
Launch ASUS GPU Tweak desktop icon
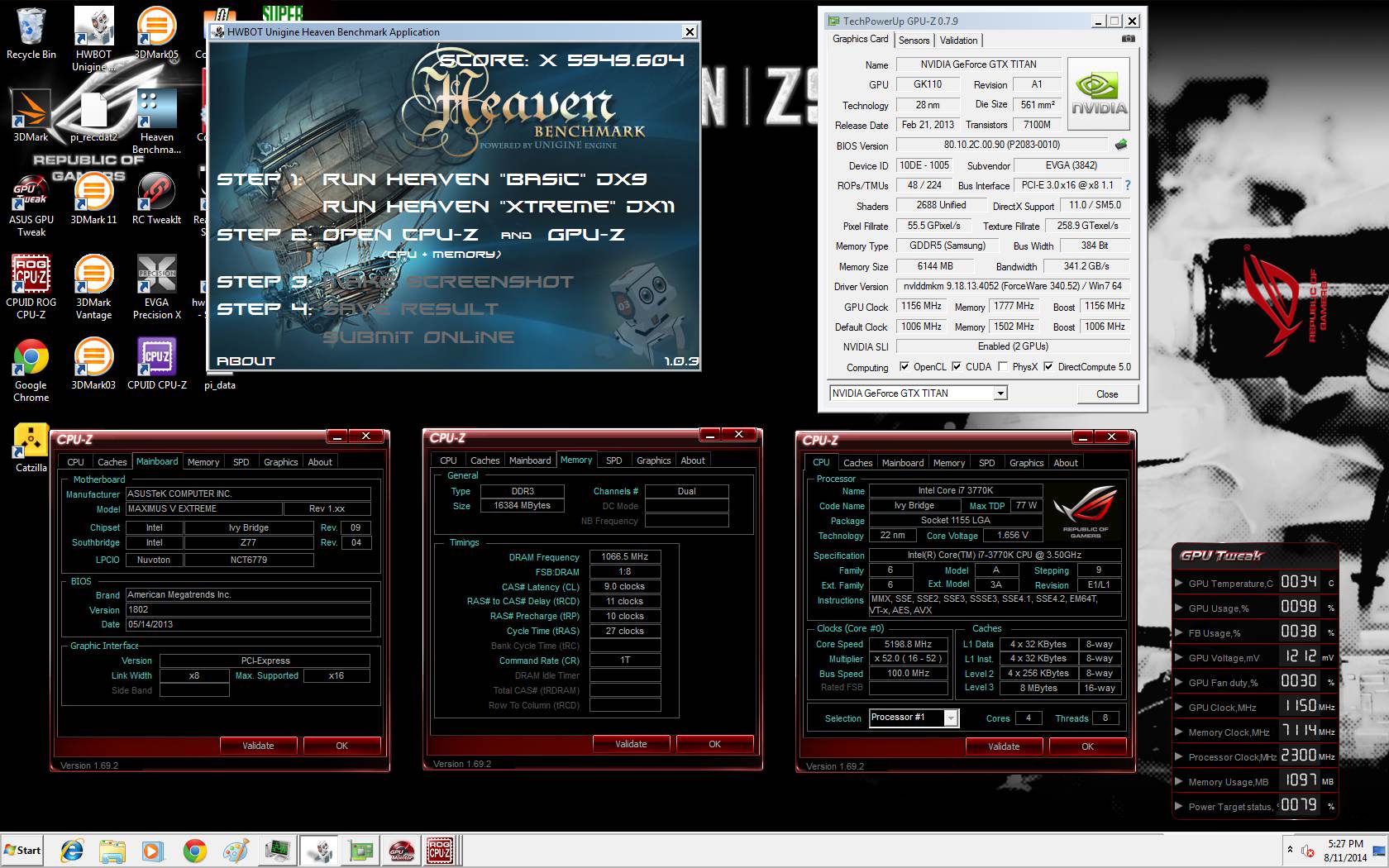pos(31,205)
